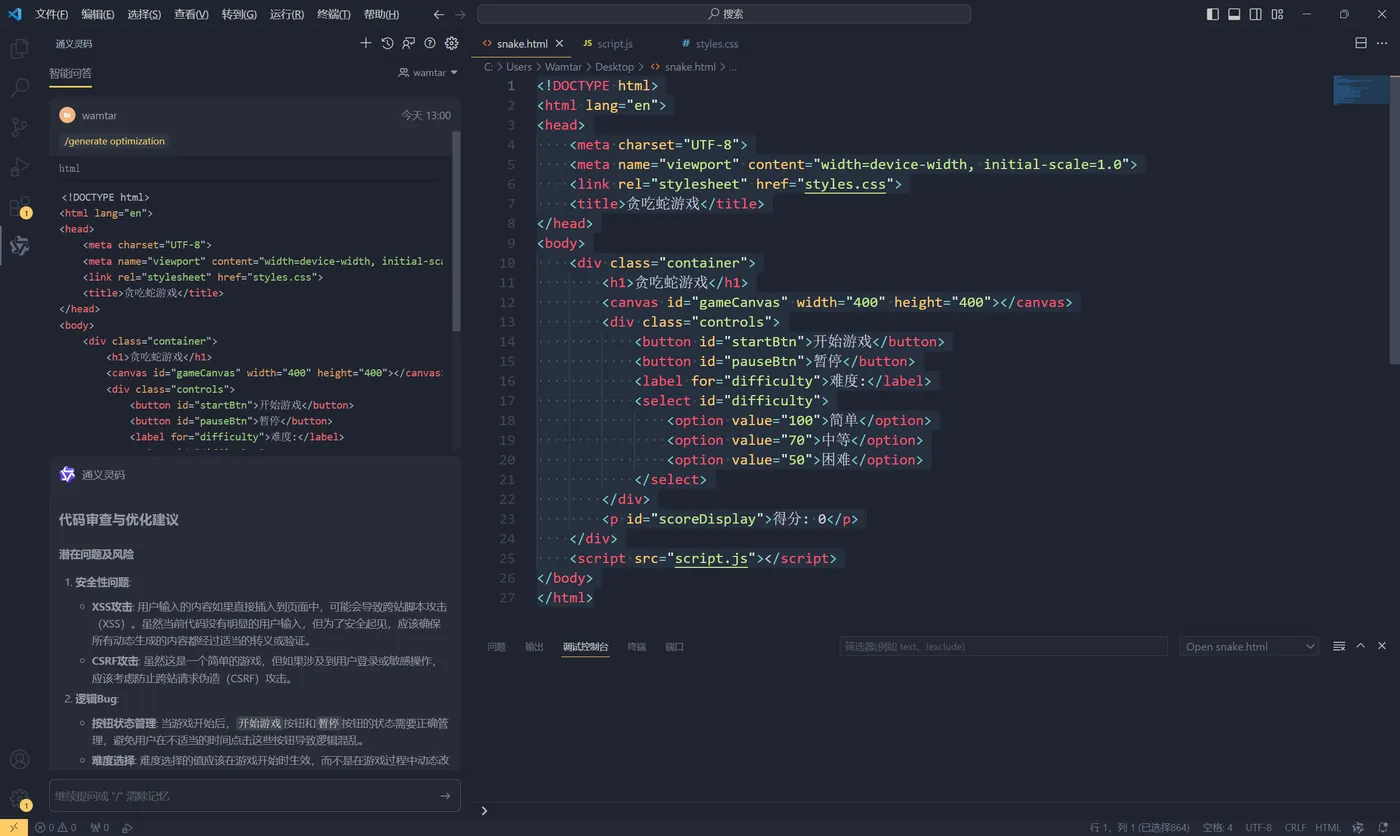The height and width of the screenshot is (836, 1400).
Task: Toggle primary side bar visibility
Action: pos(1213,14)
